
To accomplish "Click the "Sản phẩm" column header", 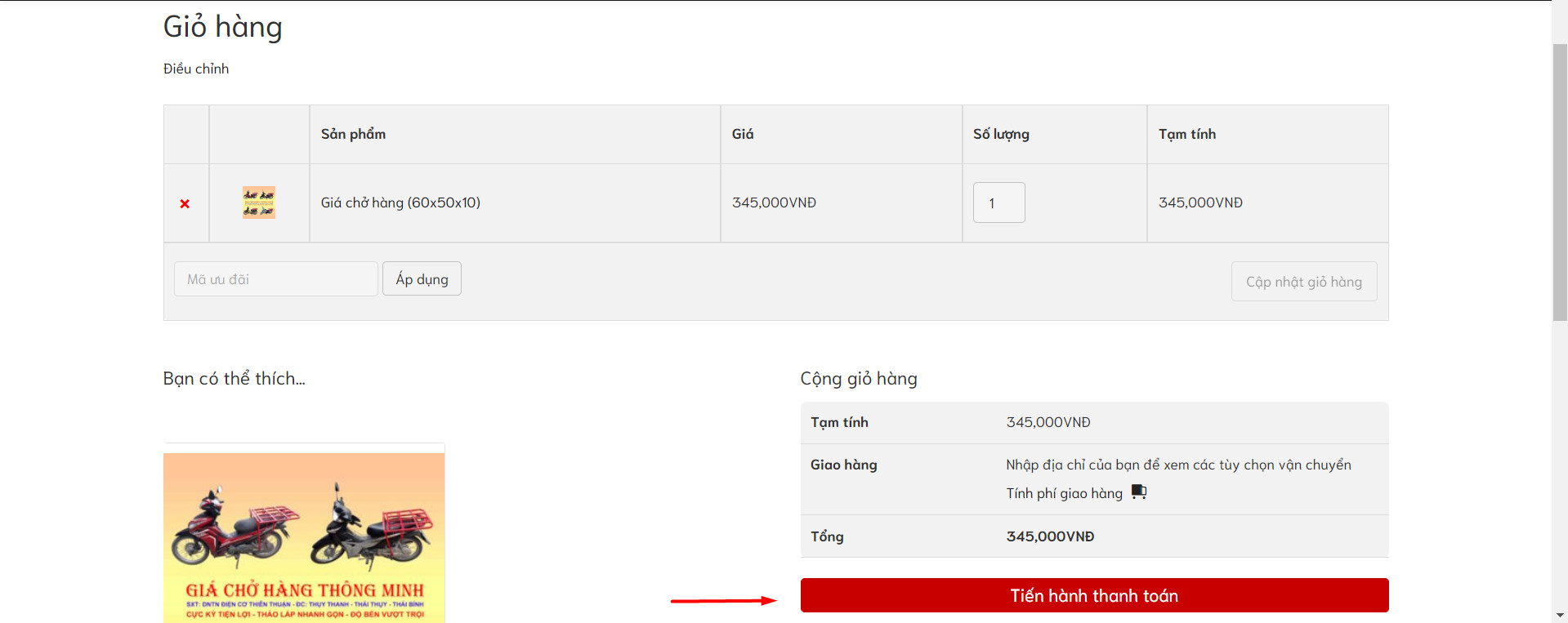I will [x=353, y=134].
